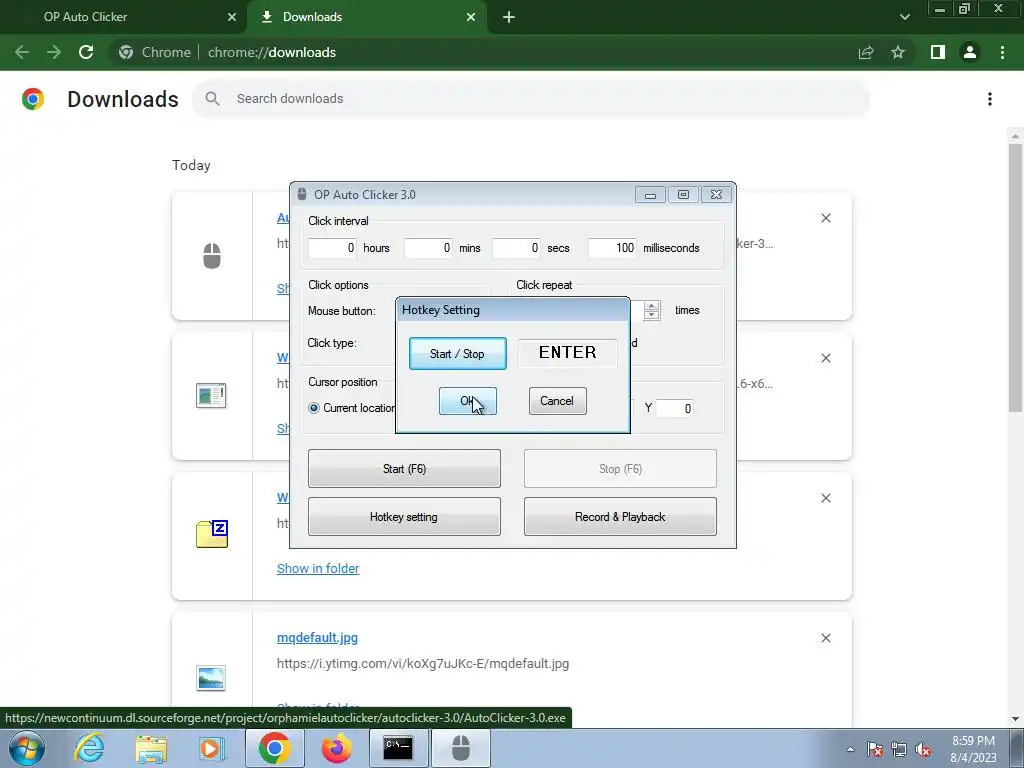Click the Chrome taskbar icon
Viewport: 1024px width, 768px height.
coord(274,748)
